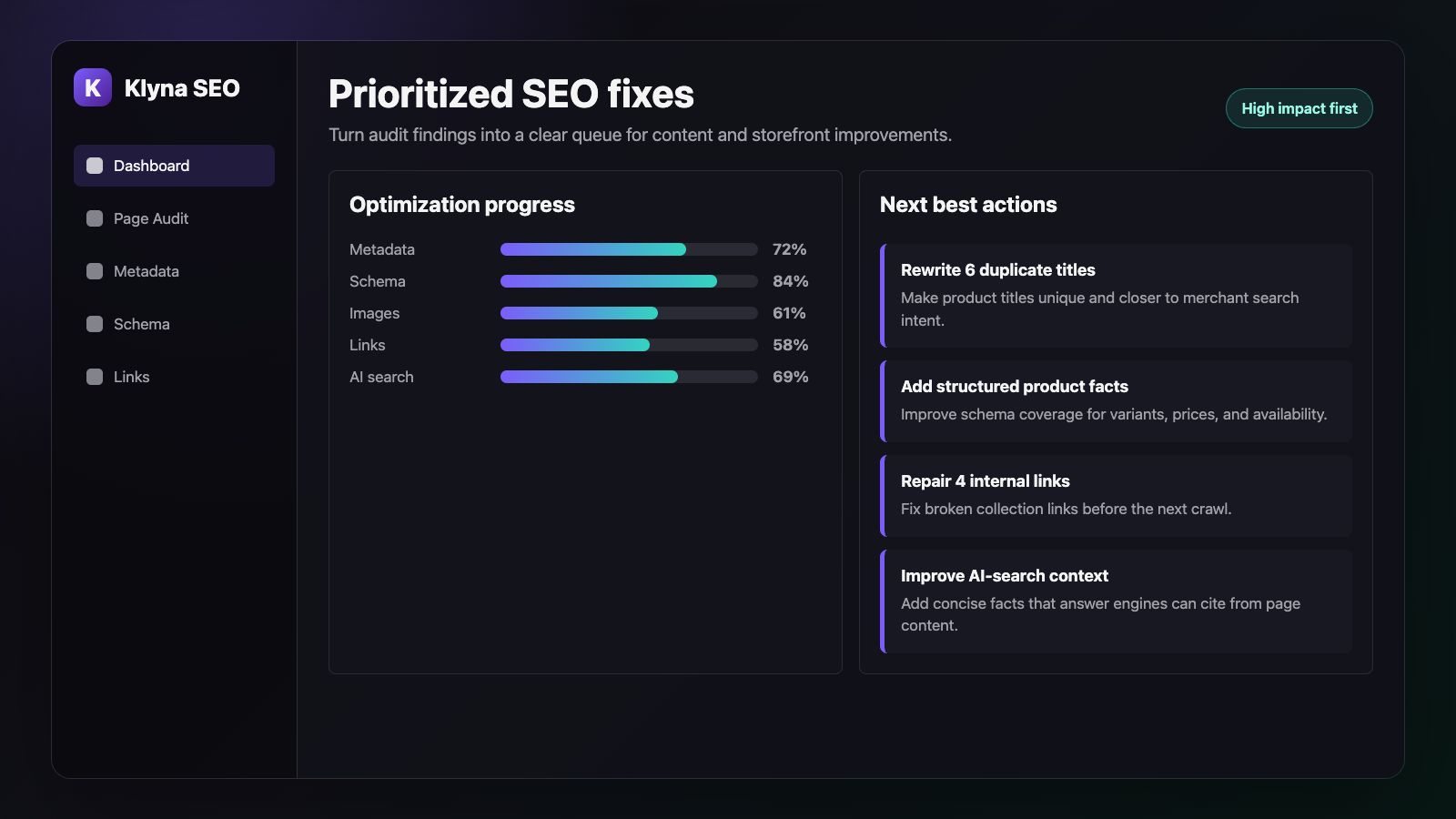1456x819 pixels.
Task: Click the Schema 84% progress bar
Action: [x=629, y=281]
